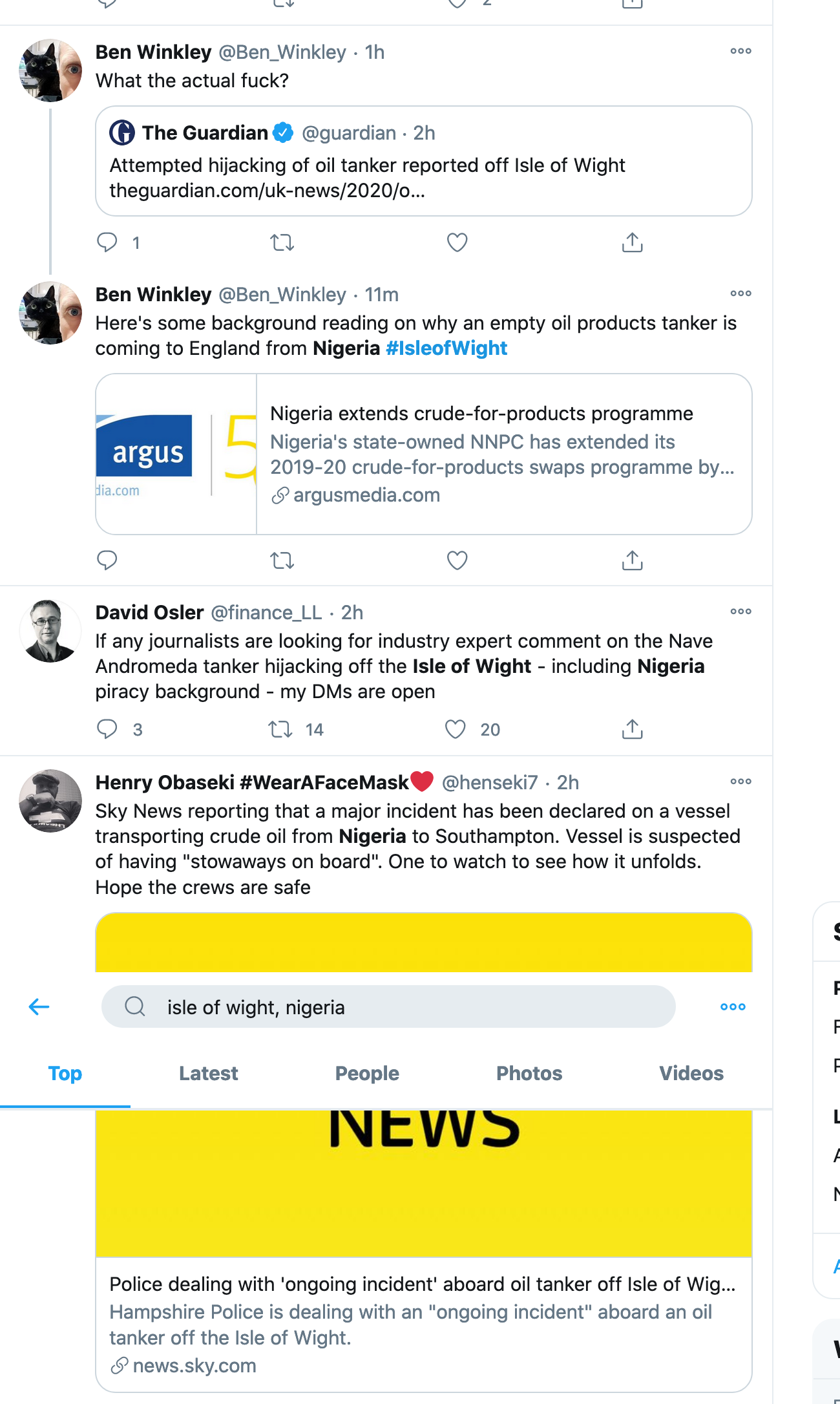Screen dimensions: 840x1404
Task: Retweet Ben Winkley's 'What the actual' tweet
Action: click(282, 243)
